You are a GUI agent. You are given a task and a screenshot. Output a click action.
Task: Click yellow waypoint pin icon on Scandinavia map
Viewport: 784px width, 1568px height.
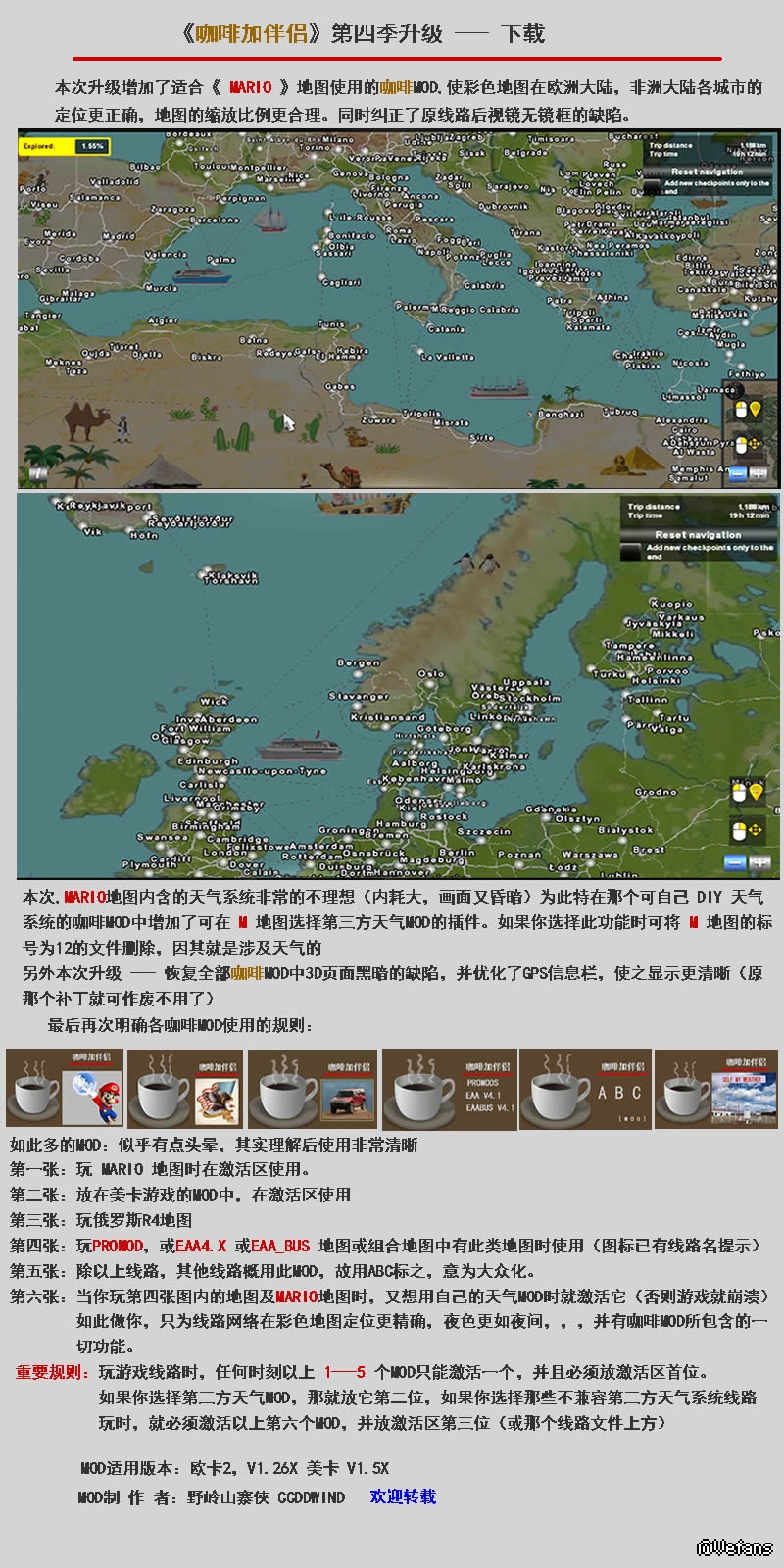click(756, 792)
